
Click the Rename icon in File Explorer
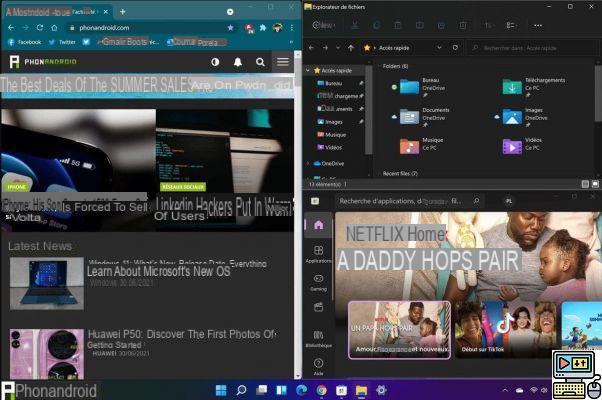[x=420, y=25]
